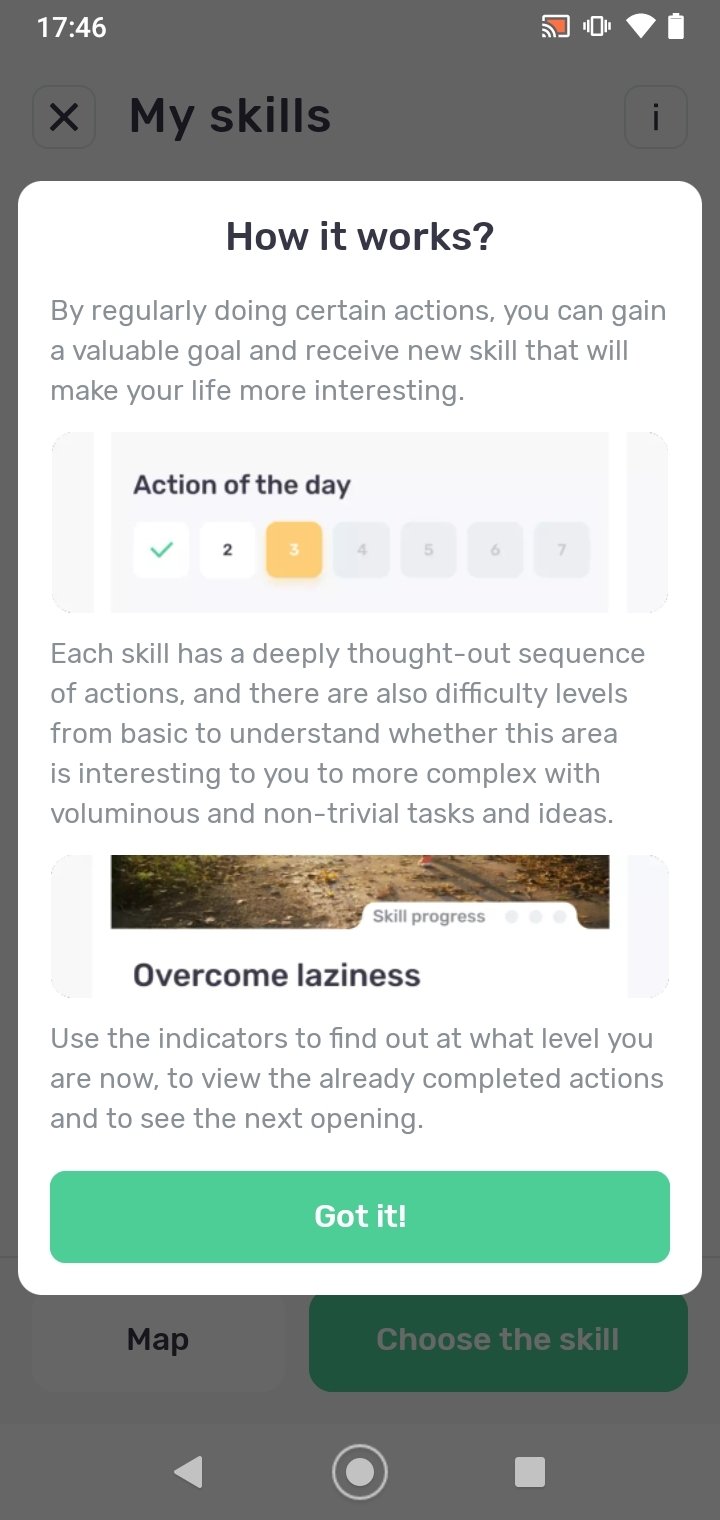The width and height of the screenshot is (720, 1520).
Task: Tap the vibrate mode status icon
Action: tap(597, 27)
